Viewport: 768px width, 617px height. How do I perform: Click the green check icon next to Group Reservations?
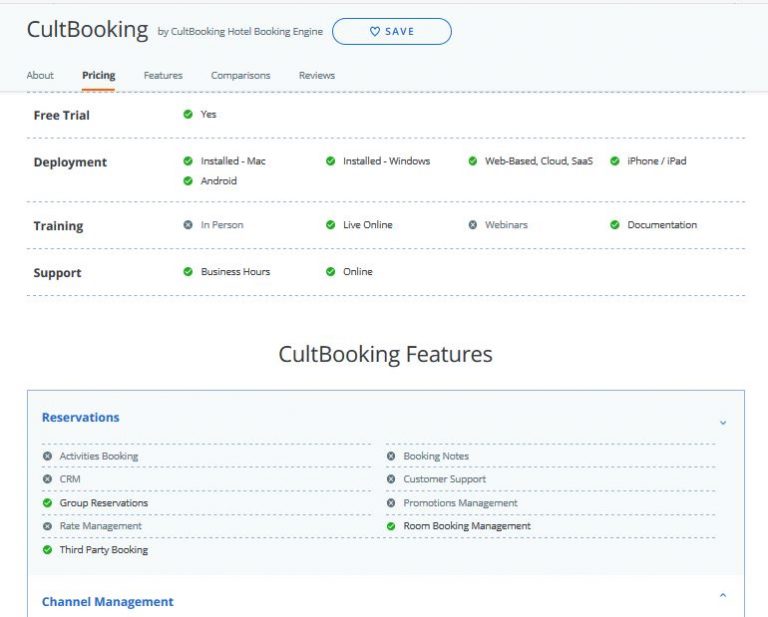point(48,503)
